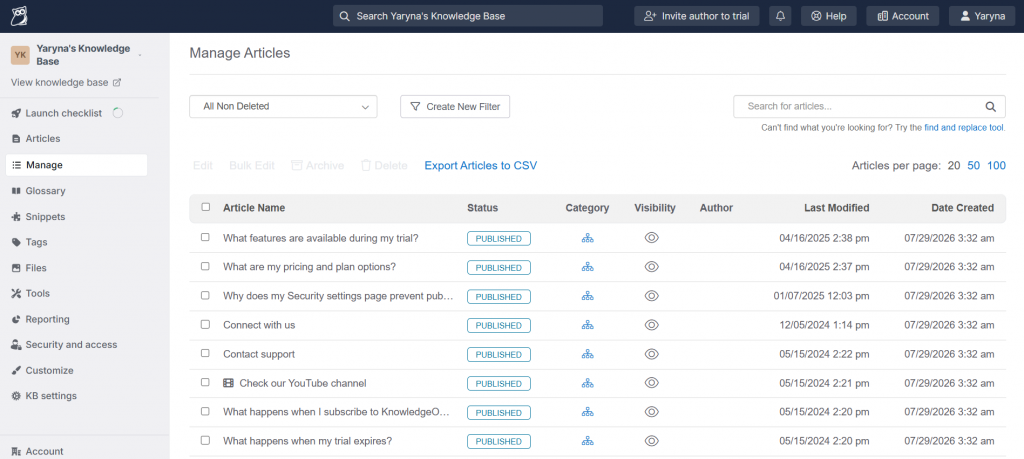1024x459 pixels.
Task: Expand Yaryna's Knowledge Base switcher chevron
Action: (x=140, y=55)
